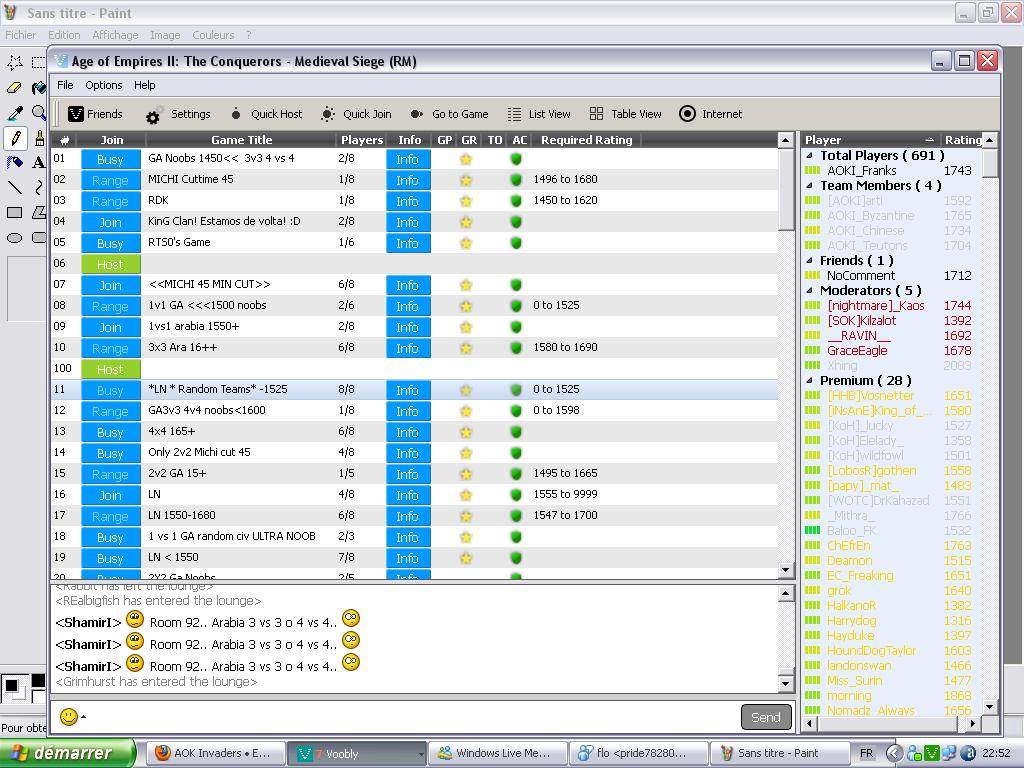Click Host button for room 100
This screenshot has height=768, width=1024.
(110, 370)
